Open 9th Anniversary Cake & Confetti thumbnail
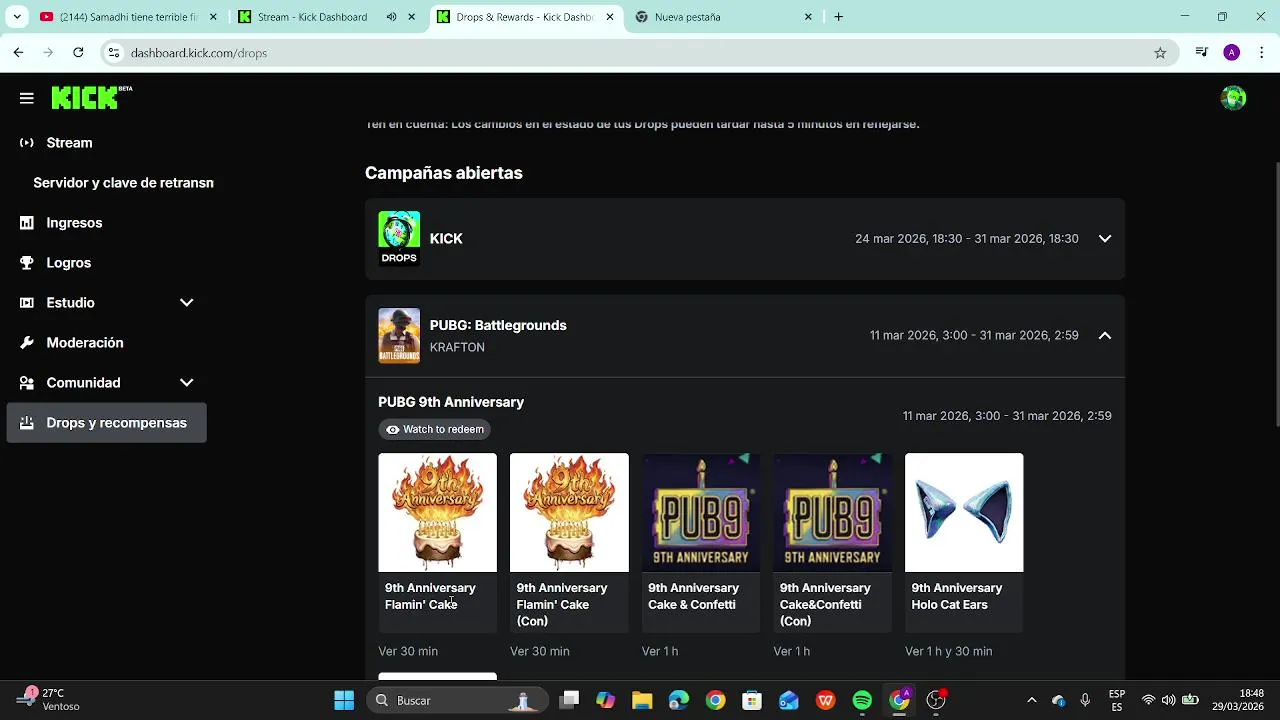Screen dimensions: 1280x720 (x=701, y=513)
